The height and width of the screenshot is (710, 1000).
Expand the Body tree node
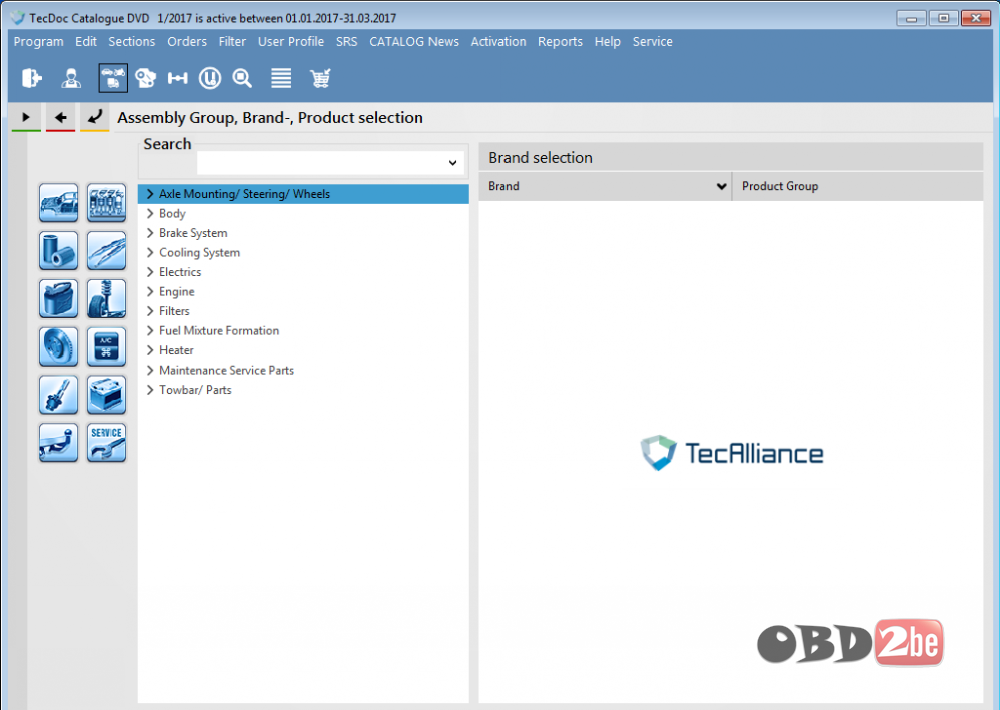point(150,213)
